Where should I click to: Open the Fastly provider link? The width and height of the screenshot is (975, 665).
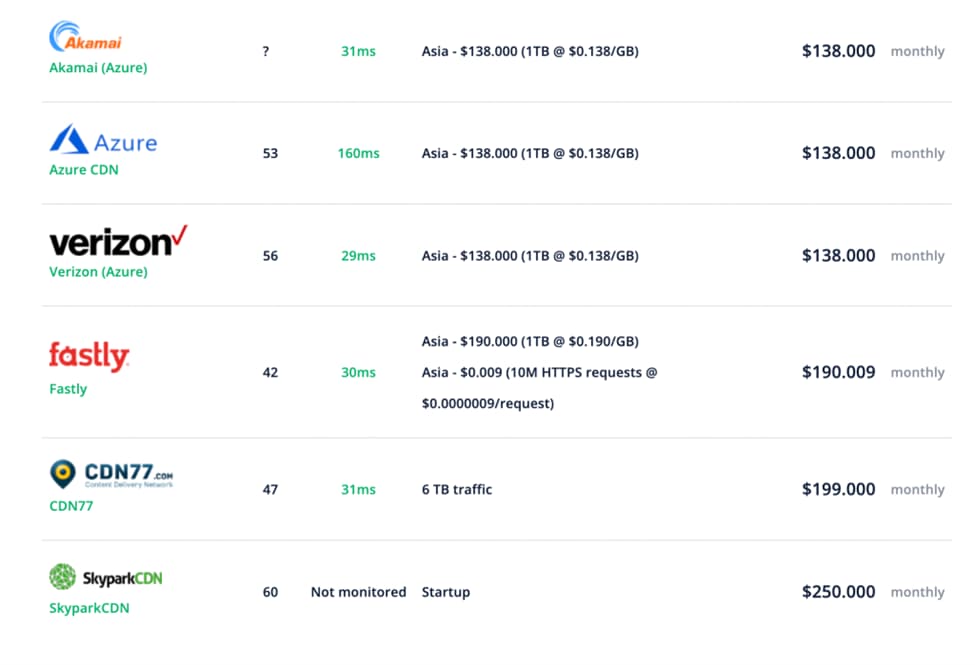pyautogui.click(x=68, y=389)
